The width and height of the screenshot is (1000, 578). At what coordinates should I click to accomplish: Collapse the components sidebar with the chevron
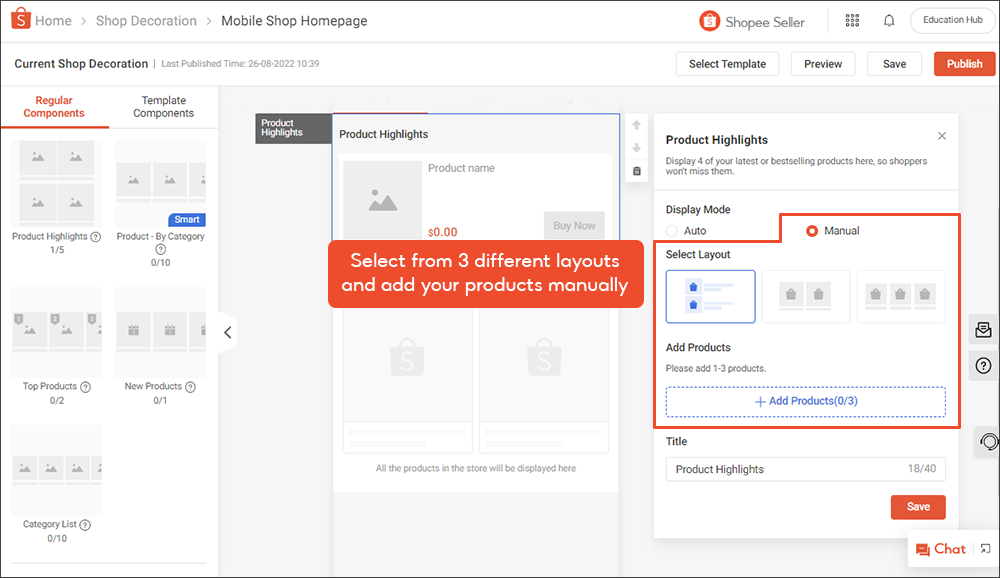pos(228,333)
